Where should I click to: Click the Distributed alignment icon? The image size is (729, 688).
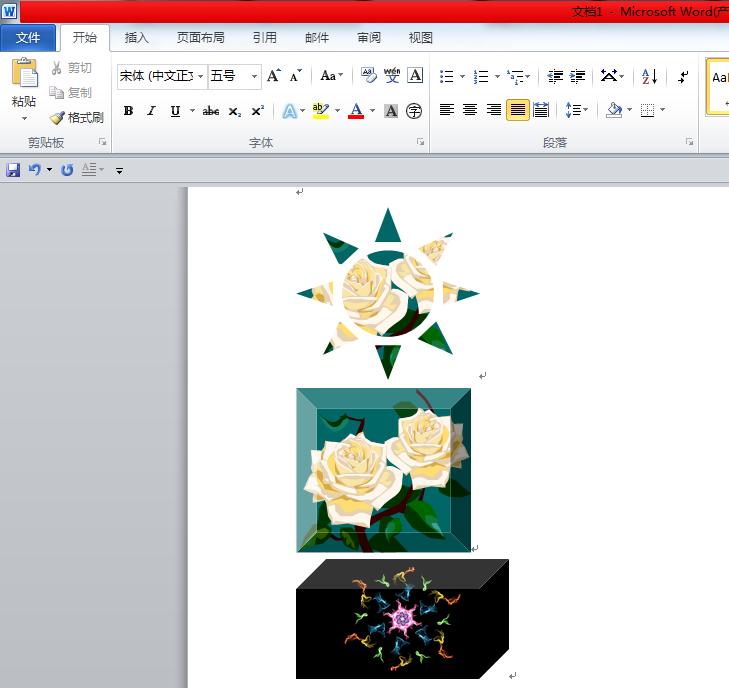541,110
